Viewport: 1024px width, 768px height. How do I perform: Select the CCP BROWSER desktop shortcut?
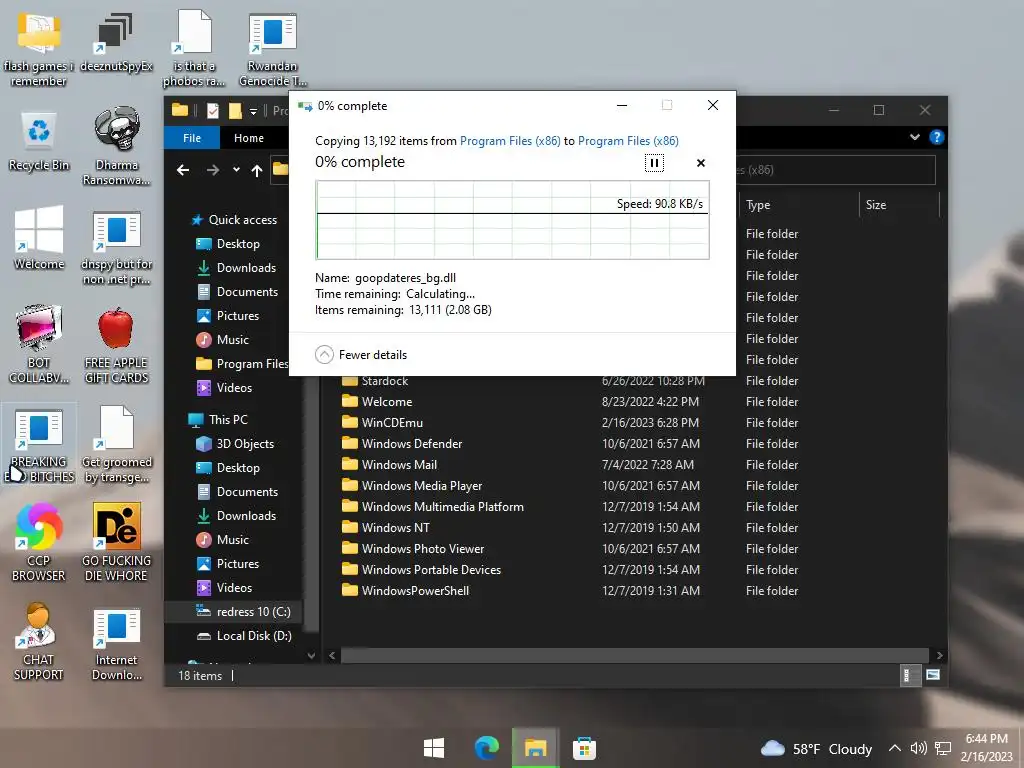click(x=39, y=542)
